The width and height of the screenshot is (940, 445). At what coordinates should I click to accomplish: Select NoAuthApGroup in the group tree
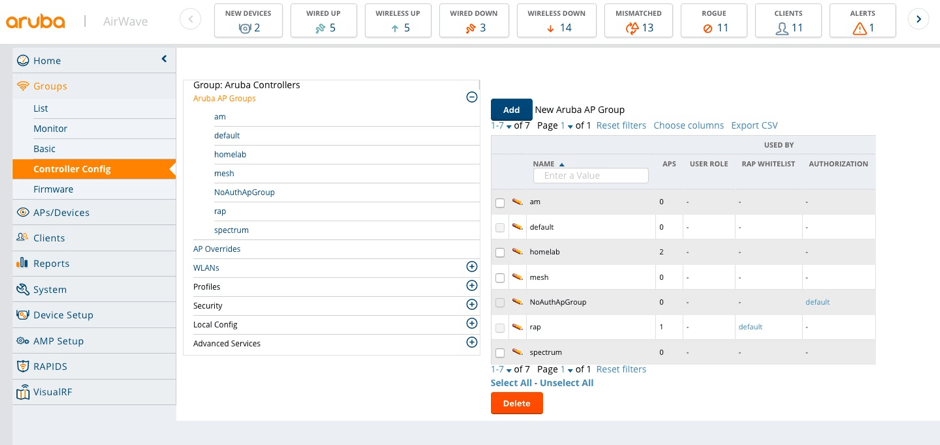(x=244, y=192)
